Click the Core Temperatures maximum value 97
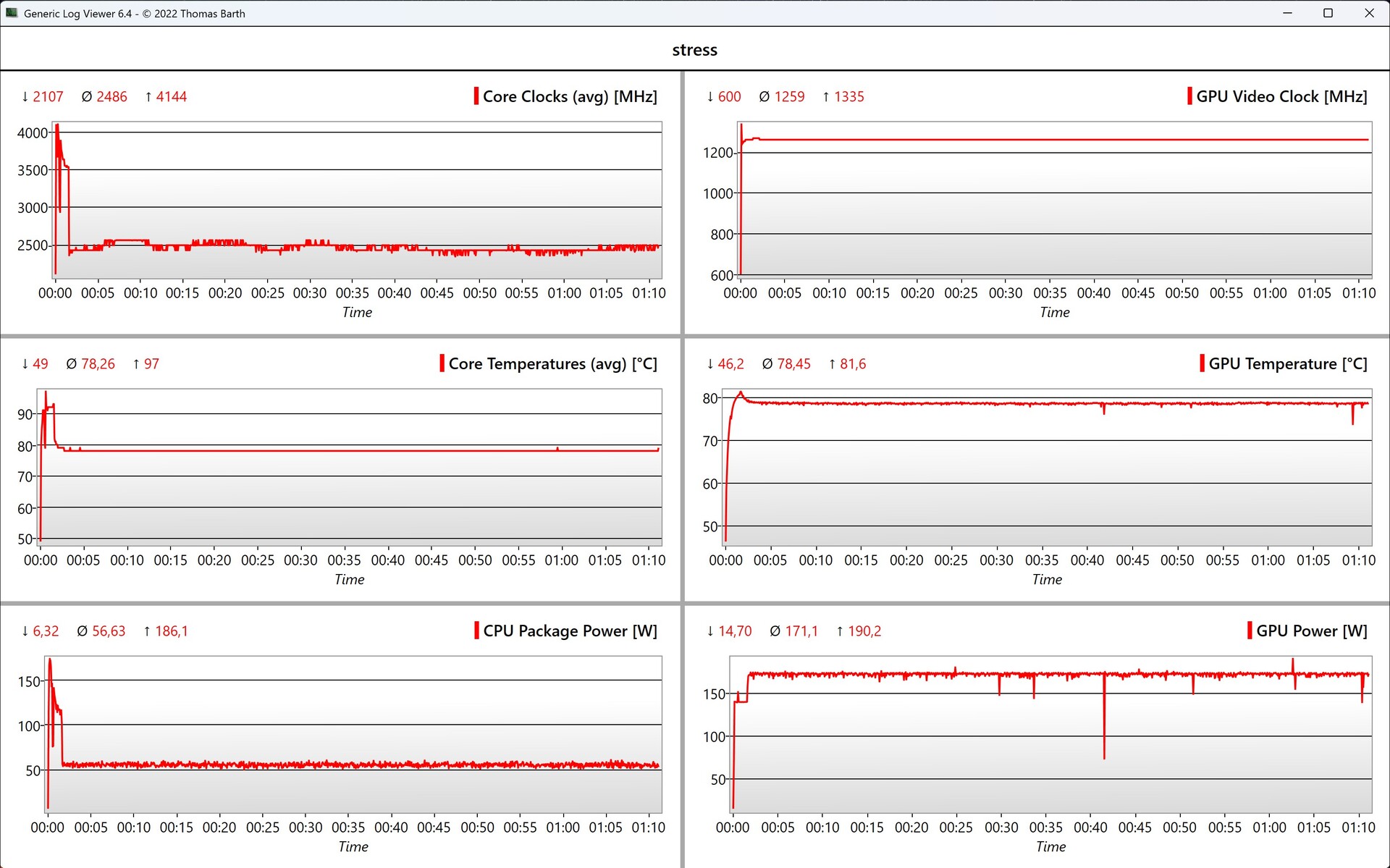This screenshot has height=868, width=1390. [x=151, y=364]
